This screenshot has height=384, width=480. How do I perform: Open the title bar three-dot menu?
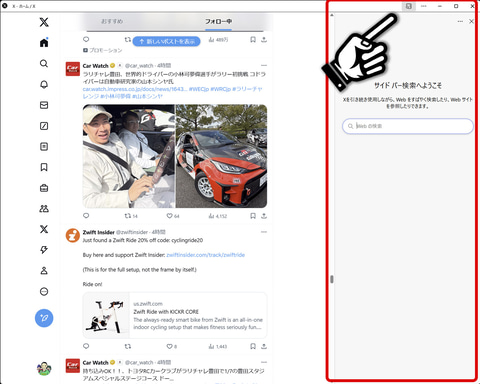424,6
